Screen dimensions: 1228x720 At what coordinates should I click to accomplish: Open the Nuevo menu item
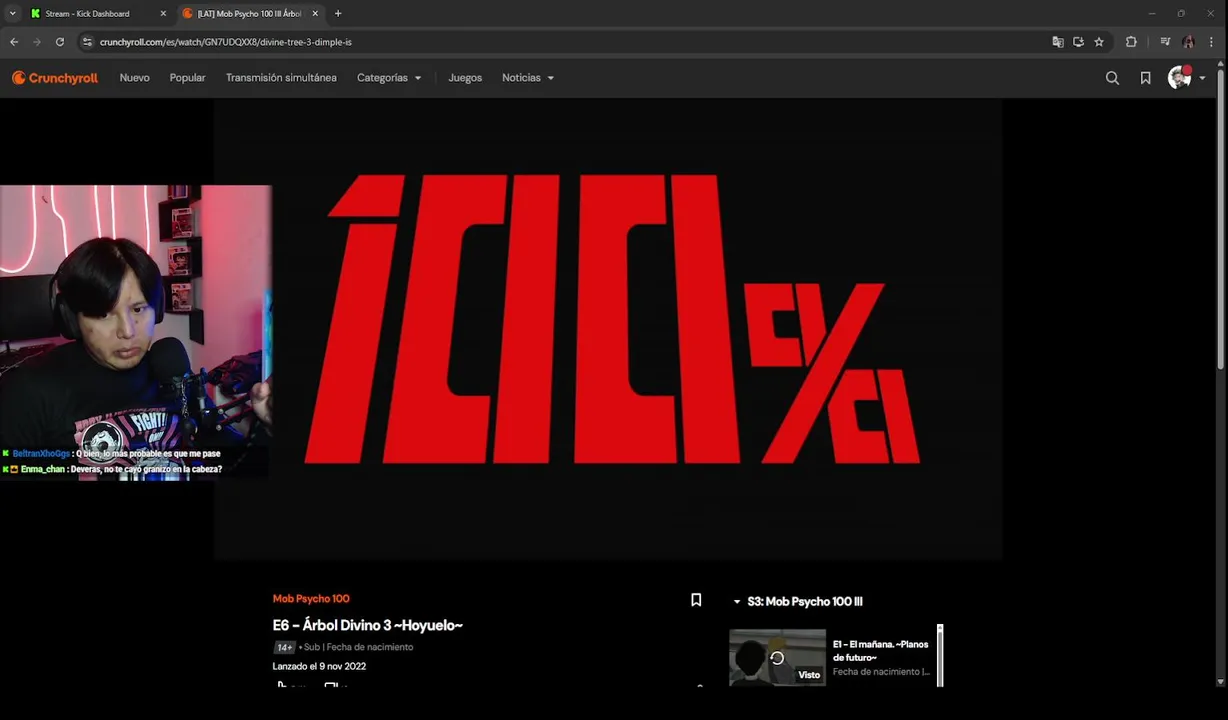pyautogui.click(x=134, y=78)
